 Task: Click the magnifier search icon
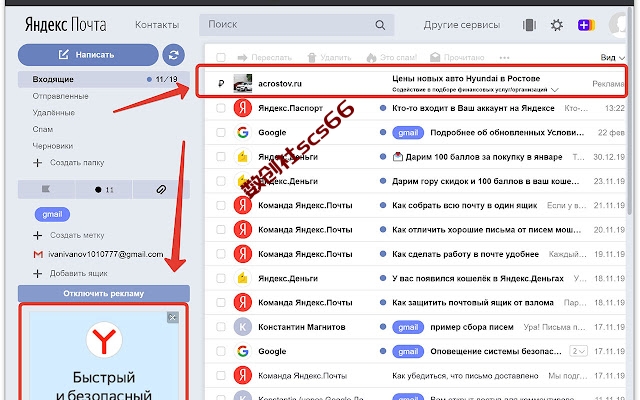tap(380, 25)
